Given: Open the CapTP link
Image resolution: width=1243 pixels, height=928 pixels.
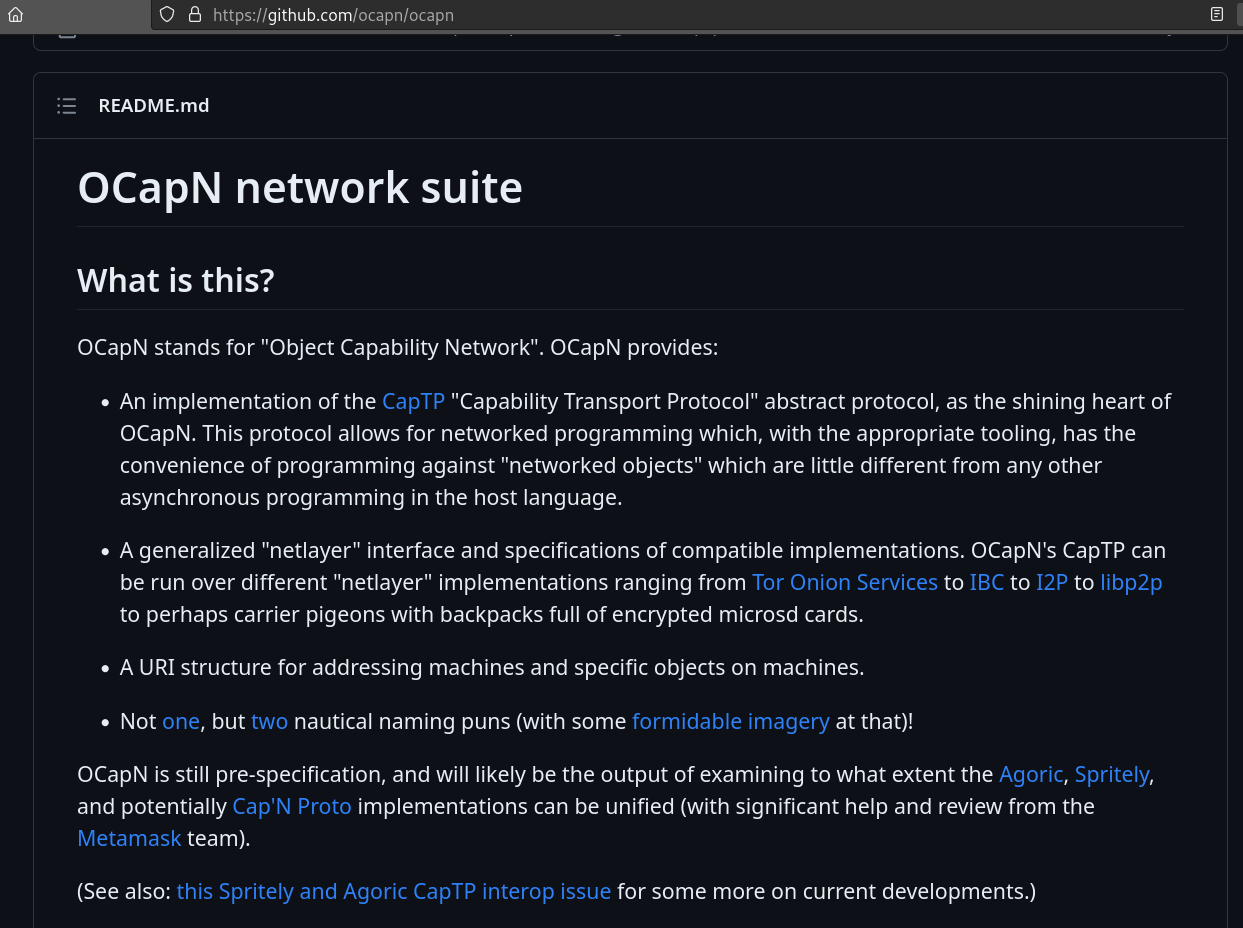Looking at the screenshot, I should click(x=413, y=402).
